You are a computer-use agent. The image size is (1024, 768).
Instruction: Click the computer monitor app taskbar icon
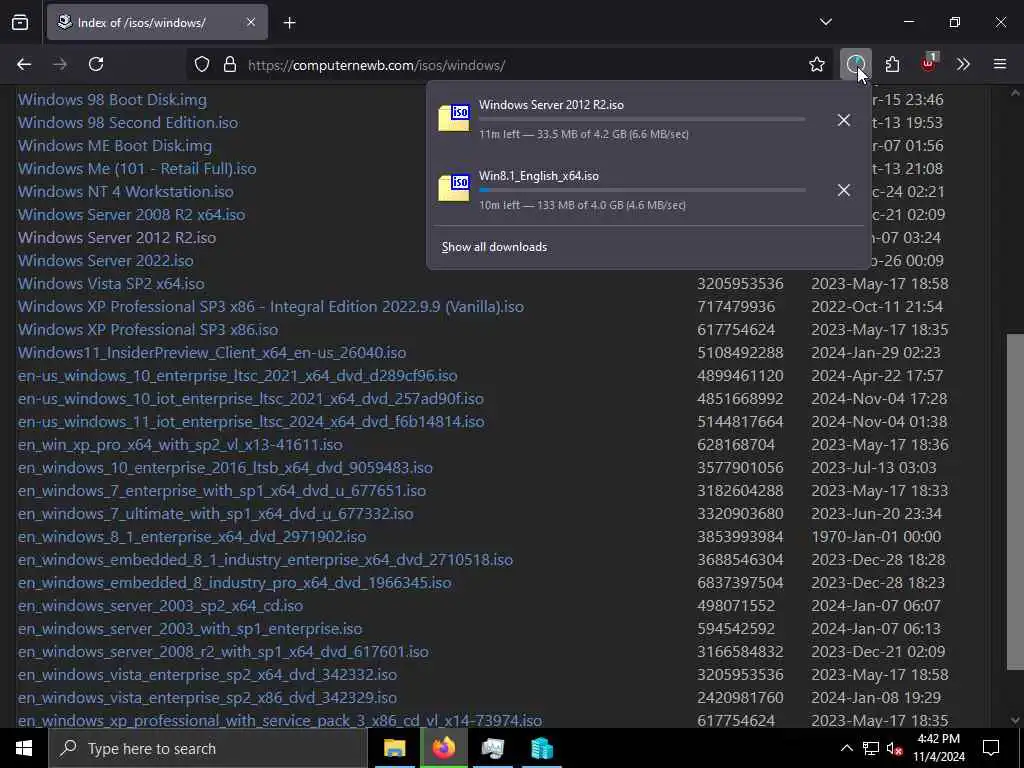point(492,748)
